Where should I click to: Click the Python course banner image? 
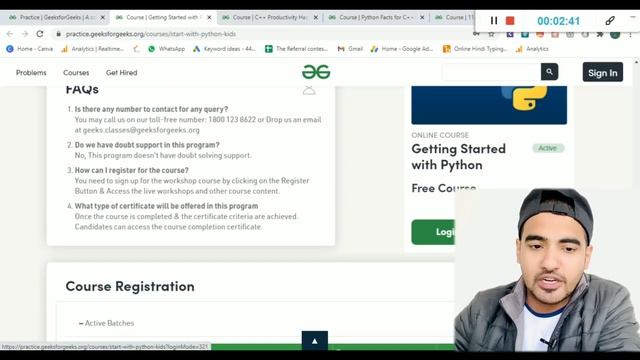click(489, 105)
